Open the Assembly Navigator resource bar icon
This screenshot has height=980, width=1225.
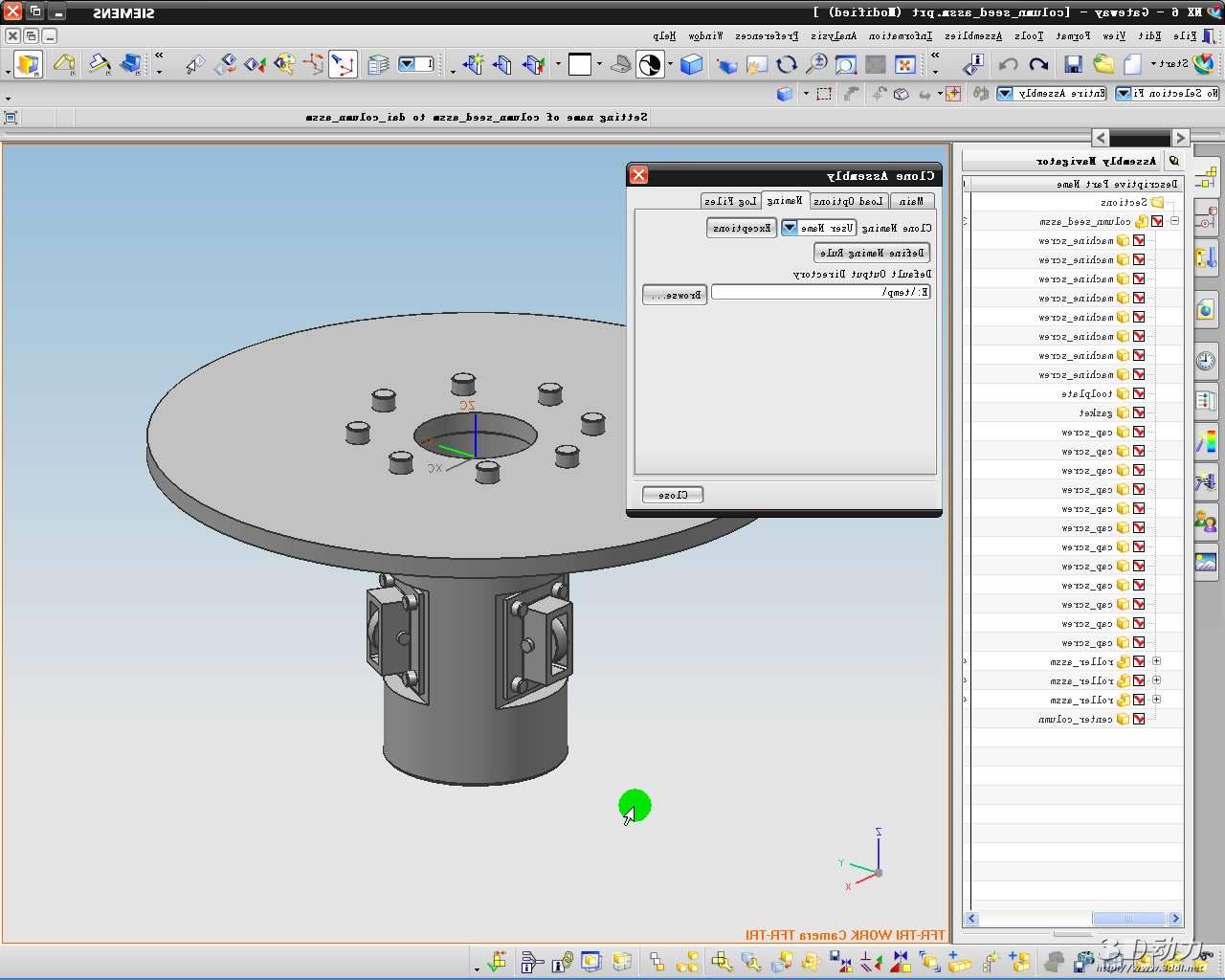pos(1206,177)
